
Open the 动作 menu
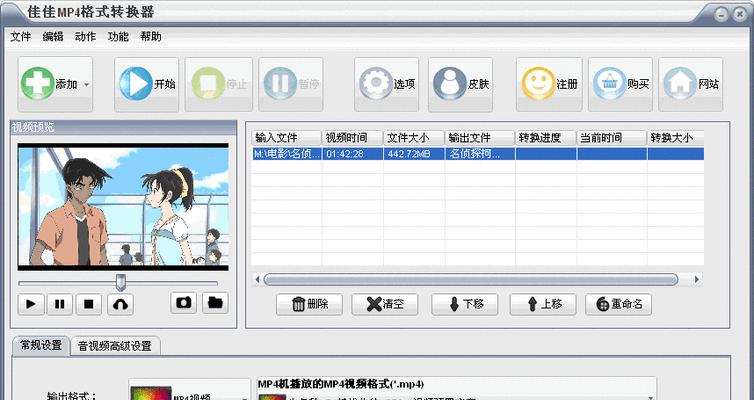click(86, 37)
